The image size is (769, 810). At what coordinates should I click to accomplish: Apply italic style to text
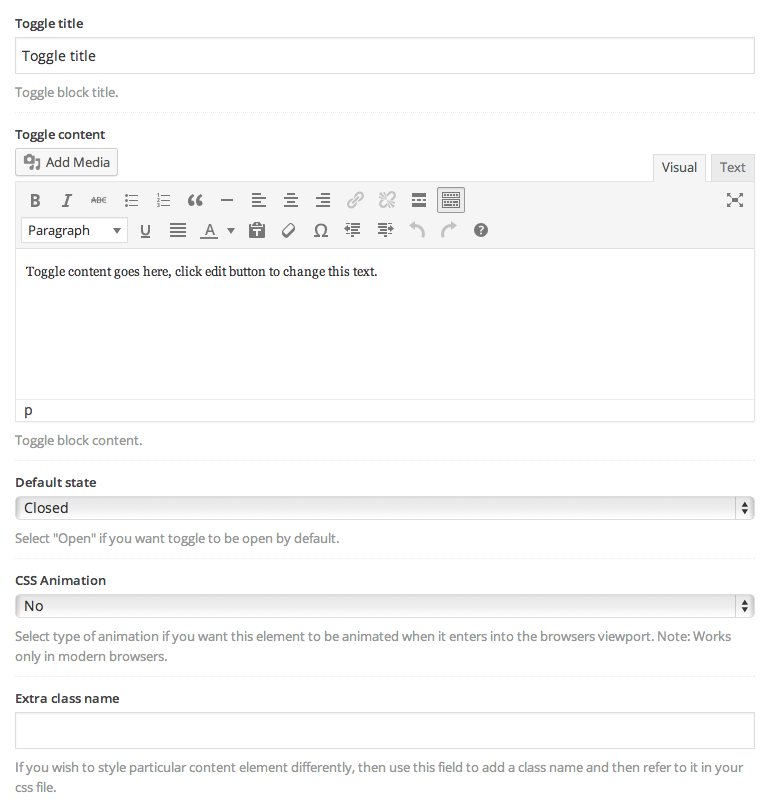pos(67,200)
